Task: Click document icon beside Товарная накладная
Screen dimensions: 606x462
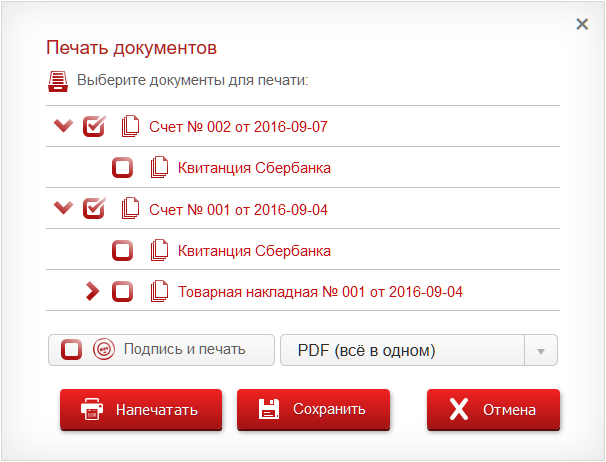Action: pos(159,291)
